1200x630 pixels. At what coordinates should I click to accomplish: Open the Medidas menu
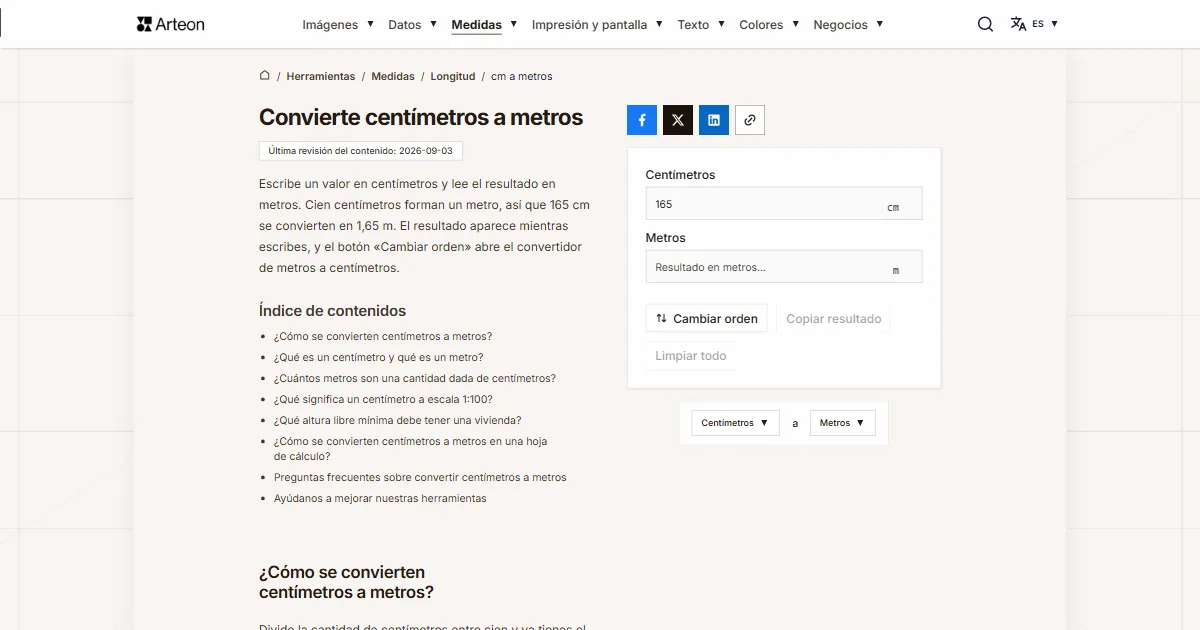point(484,24)
